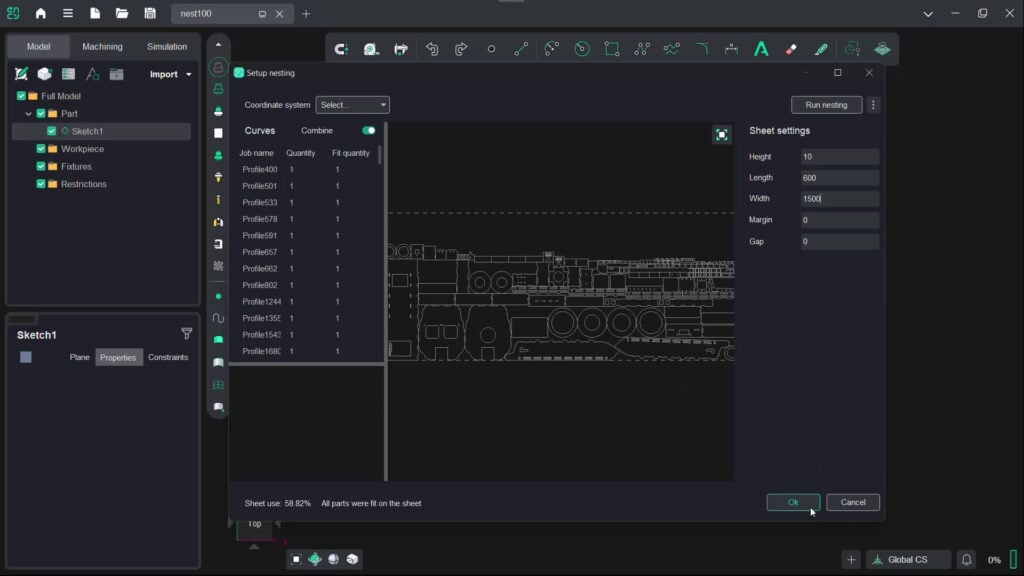Collapse the Part tree node

pos(28,114)
